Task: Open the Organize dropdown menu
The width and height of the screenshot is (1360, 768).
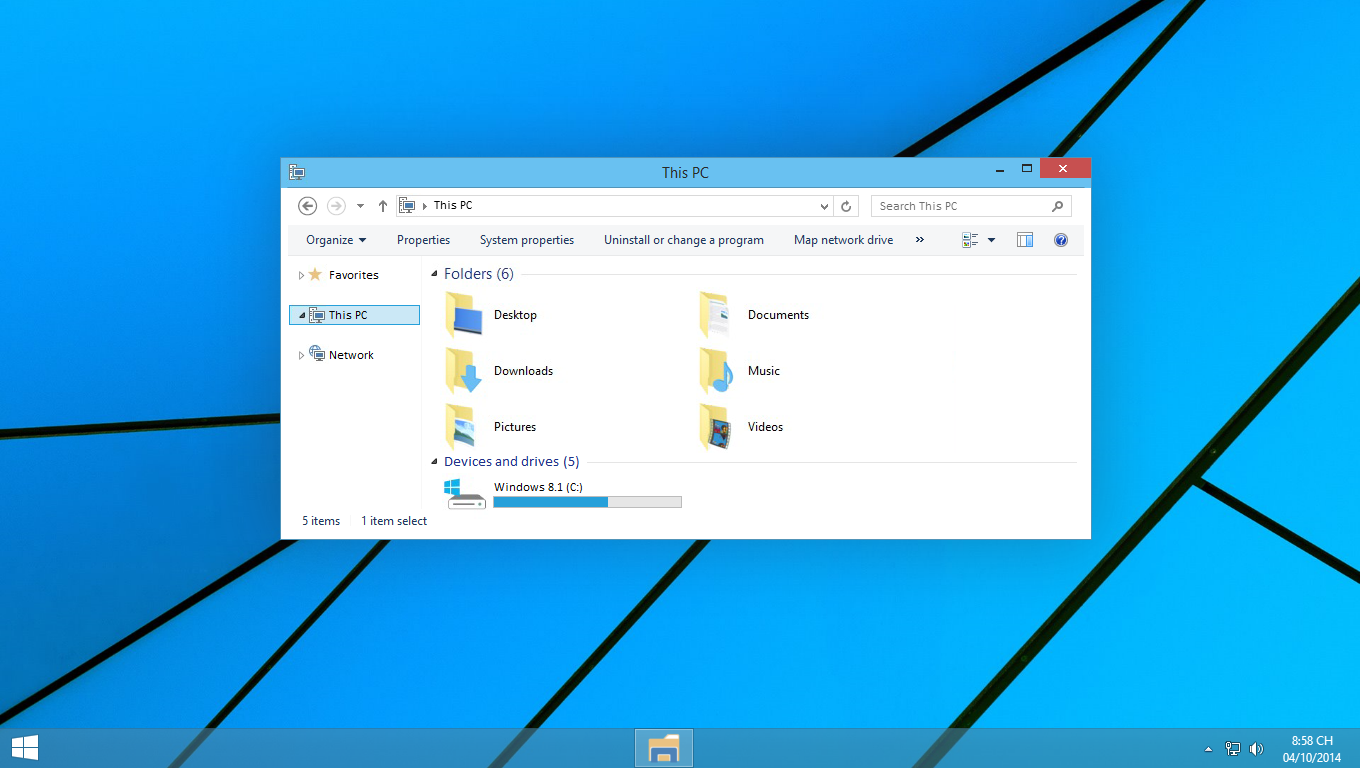Action: (x=335, y=240)
